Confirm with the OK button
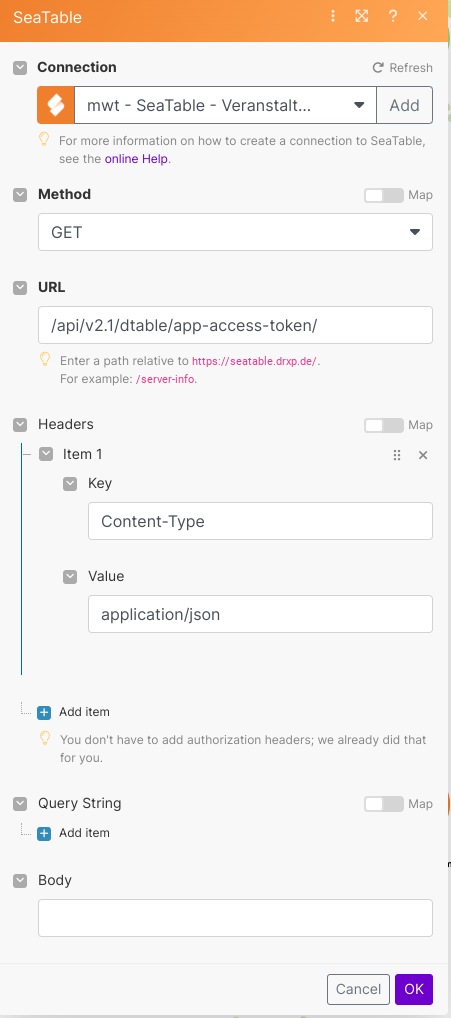This screenshot has width=451, height=1018. (414, 989)
